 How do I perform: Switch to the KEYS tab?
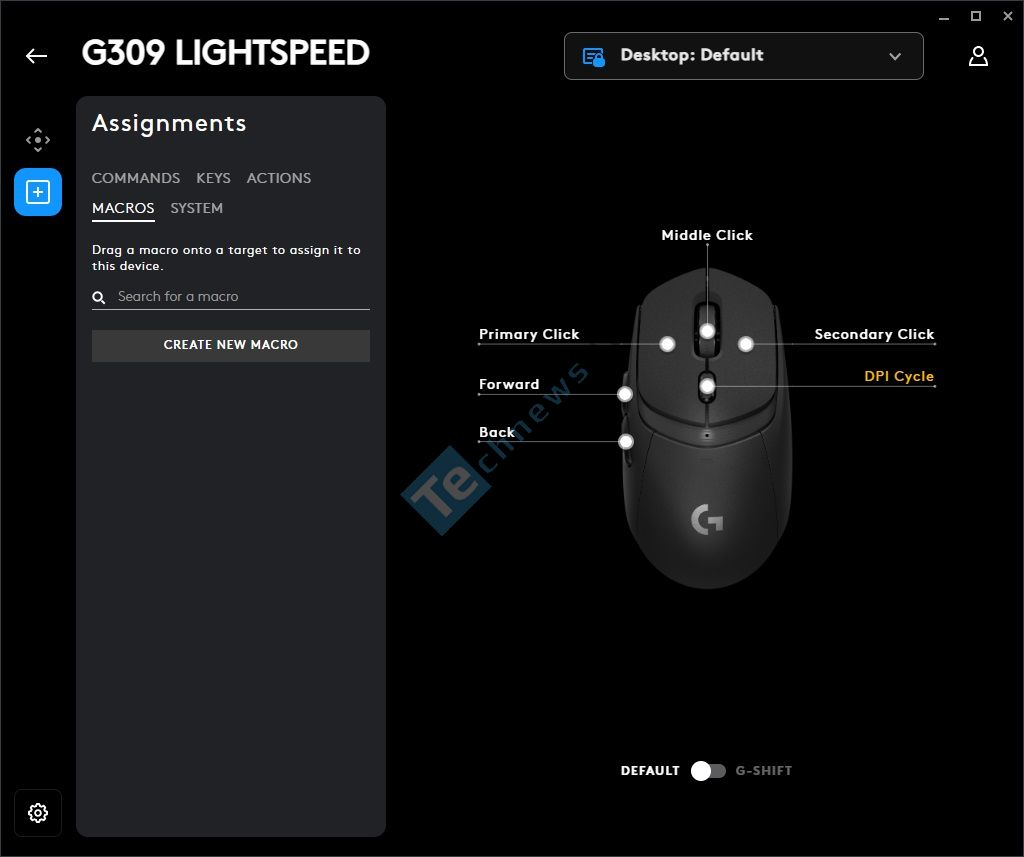pos(213,178)
